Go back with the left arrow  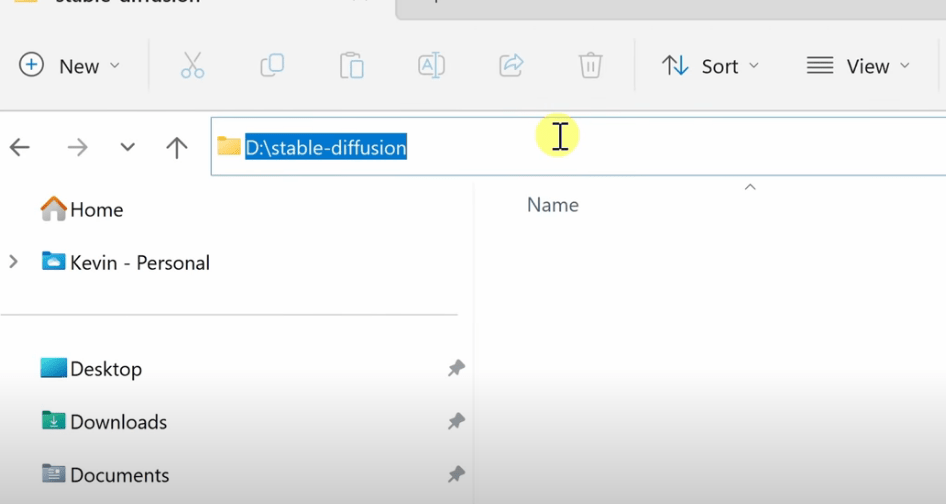point(20,148)
